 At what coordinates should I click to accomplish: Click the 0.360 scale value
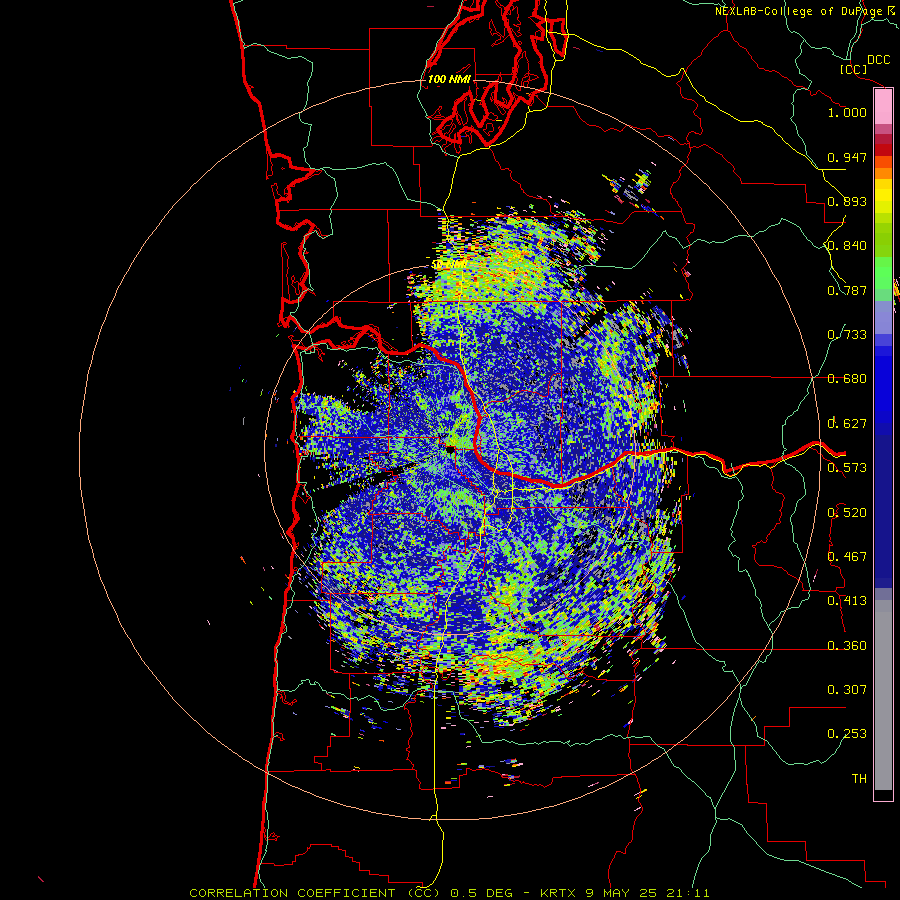pyautogui.click(x=847, y=646)
